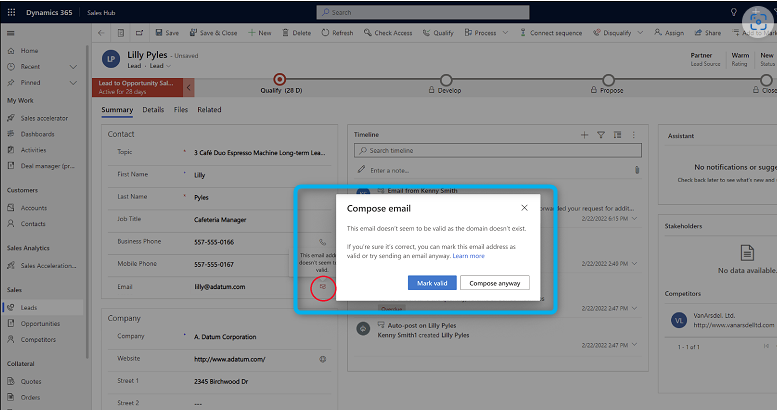Expand the Pinned section in sidebar
This screenshot has height=410, width=777.
(x=74, y=82)
